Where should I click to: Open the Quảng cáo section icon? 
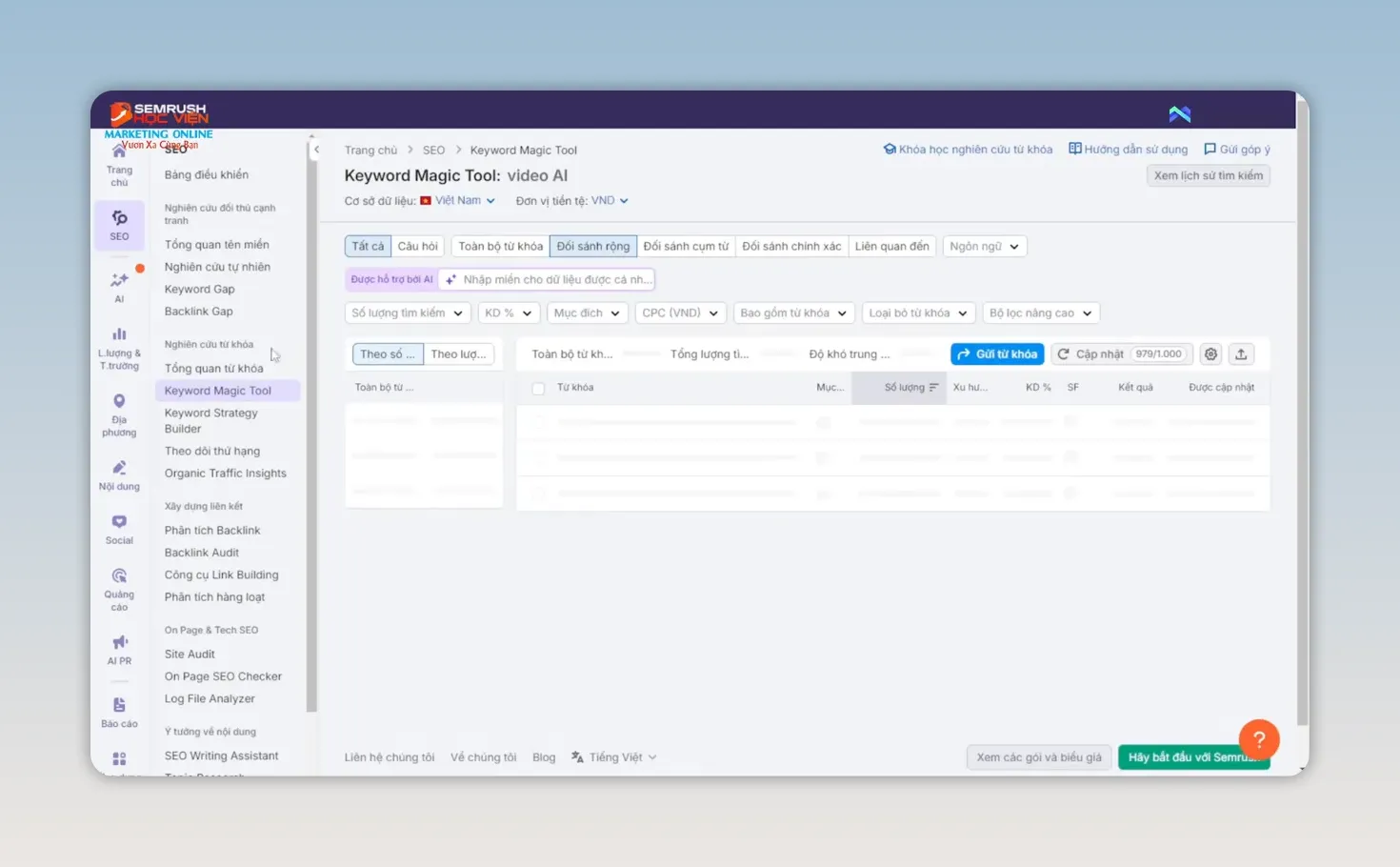(x=119, y=589)
